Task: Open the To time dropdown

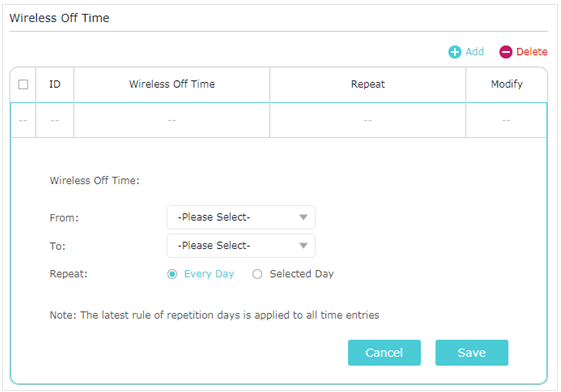Action: tap(241, 245)
